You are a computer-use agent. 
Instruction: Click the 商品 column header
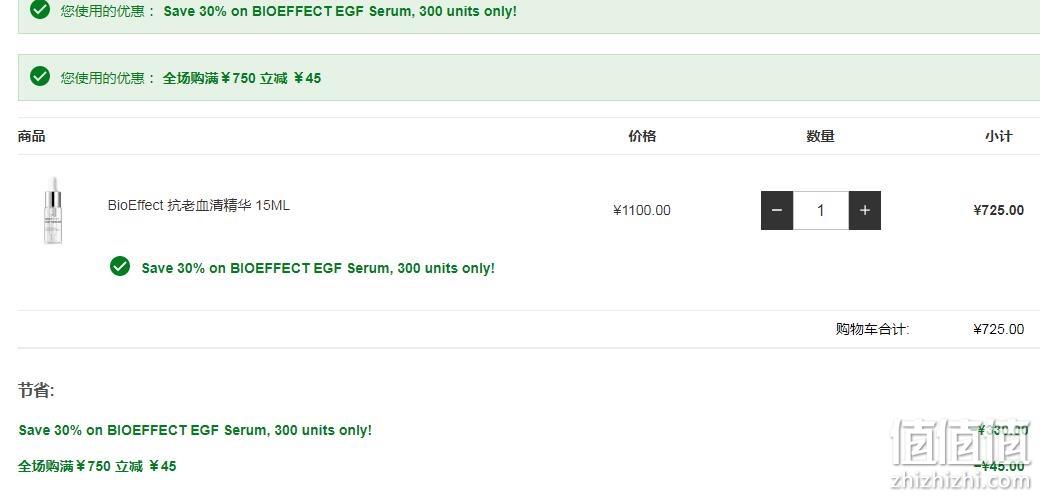(x=32, y=137)
